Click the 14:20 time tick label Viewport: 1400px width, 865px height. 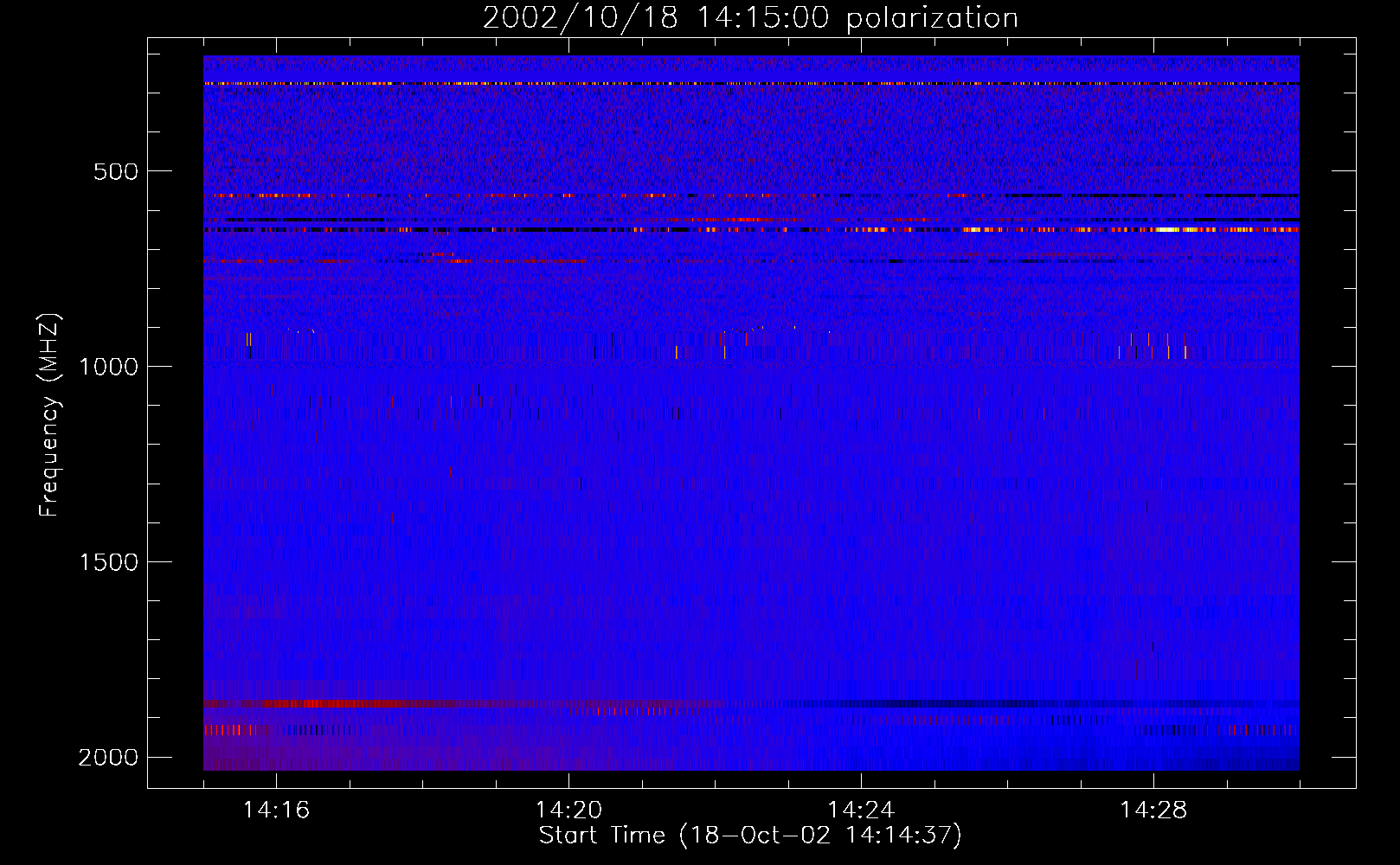pos(568,811)
